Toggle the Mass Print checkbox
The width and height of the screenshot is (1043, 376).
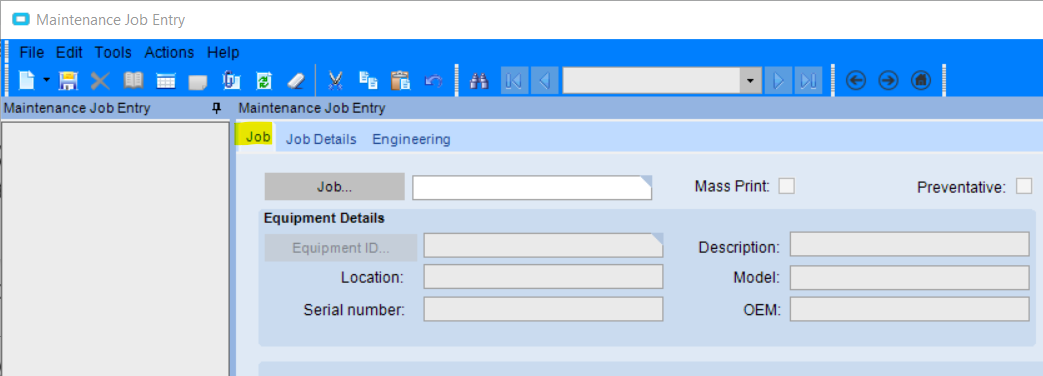coord(787,186)
